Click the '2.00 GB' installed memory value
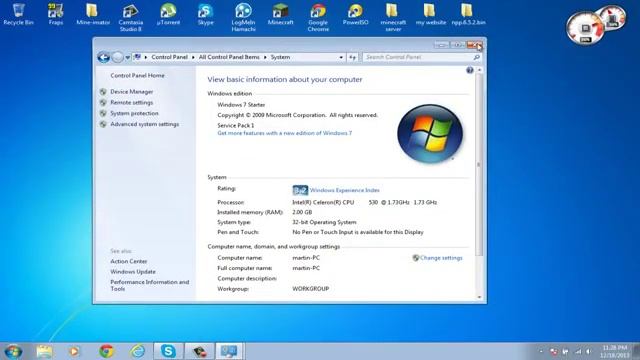Viewport: 640px width, 360px height. [302, 212]
